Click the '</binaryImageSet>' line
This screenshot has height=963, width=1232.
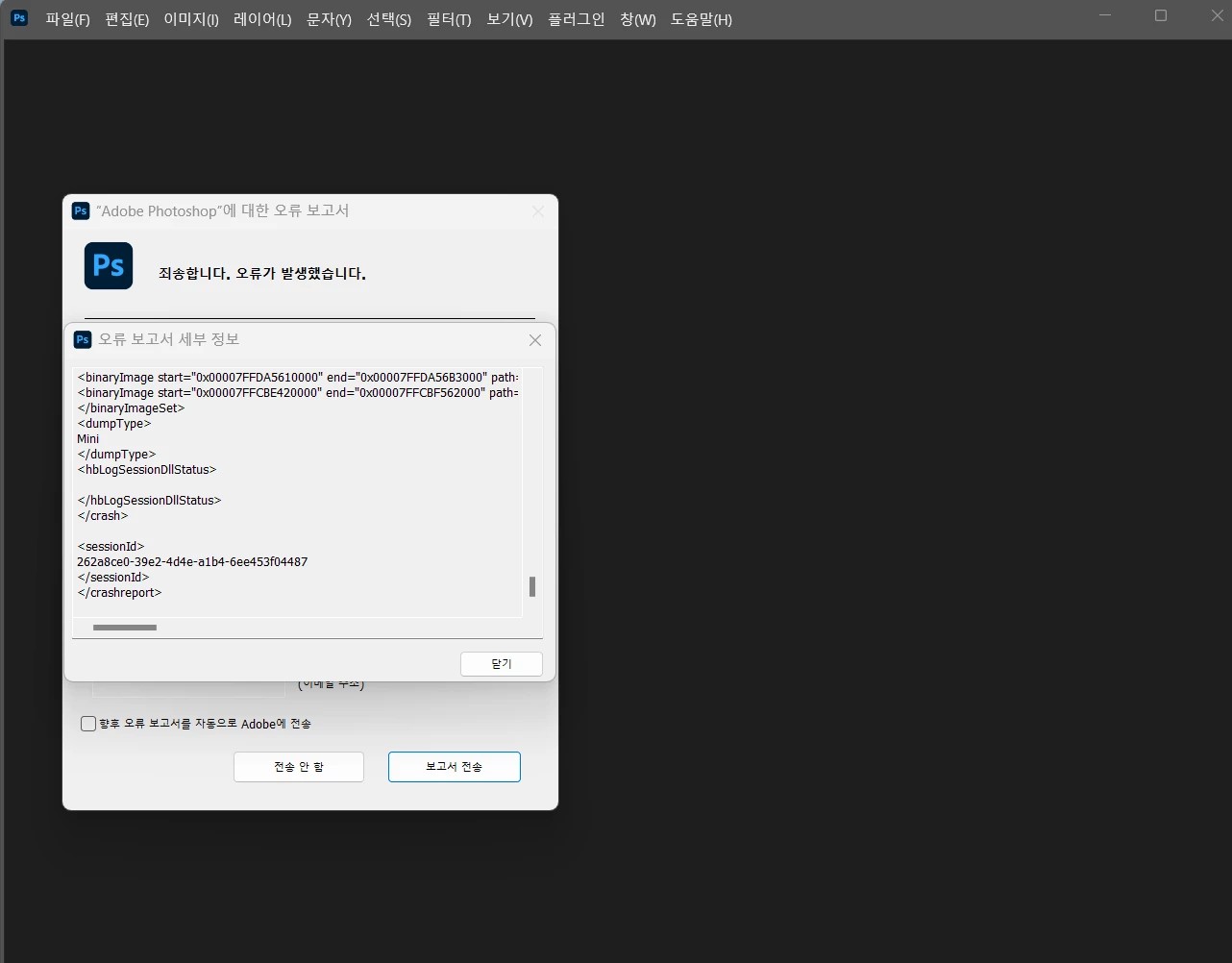click(x=131, y=408)
